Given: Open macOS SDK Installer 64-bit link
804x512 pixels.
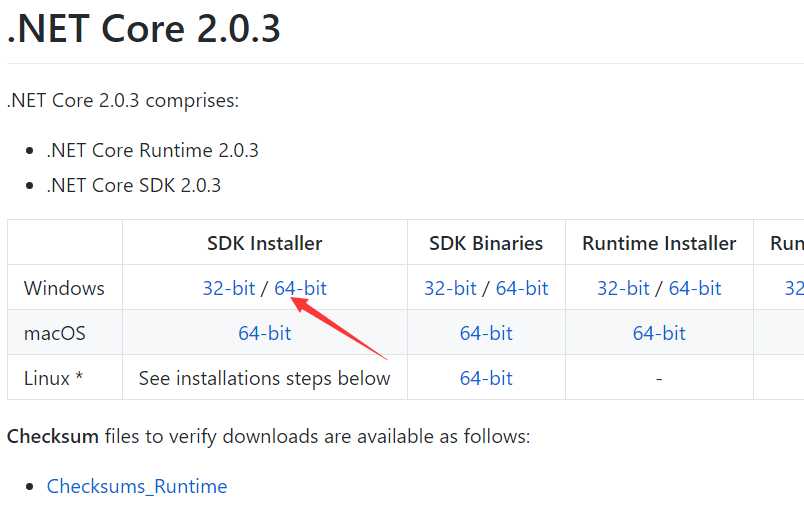Looking at the screenshot, I should point(265,333).
